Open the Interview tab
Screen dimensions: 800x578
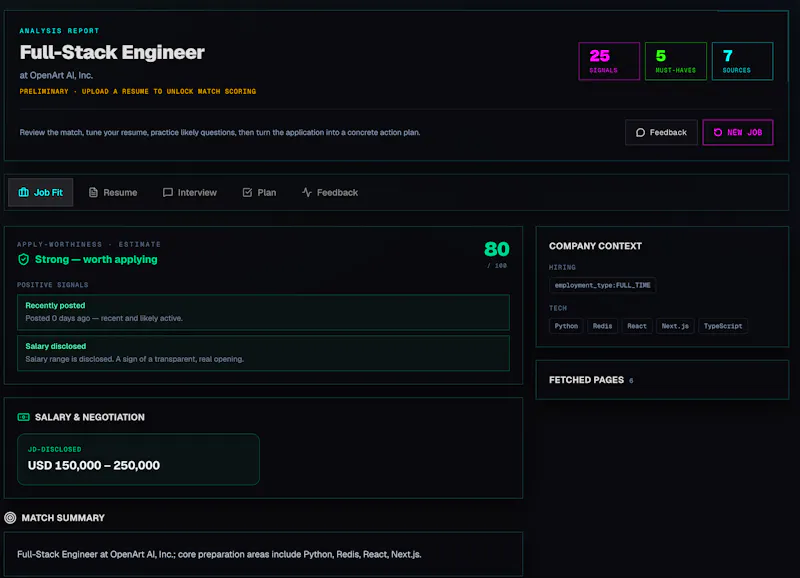tap(190, 192)
